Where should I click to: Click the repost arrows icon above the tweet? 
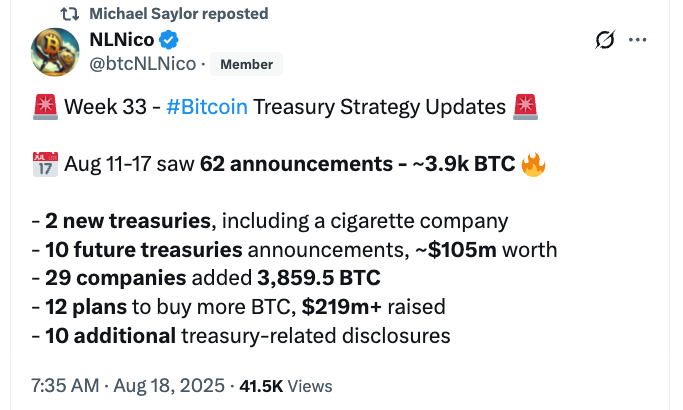tap(69, 14)
